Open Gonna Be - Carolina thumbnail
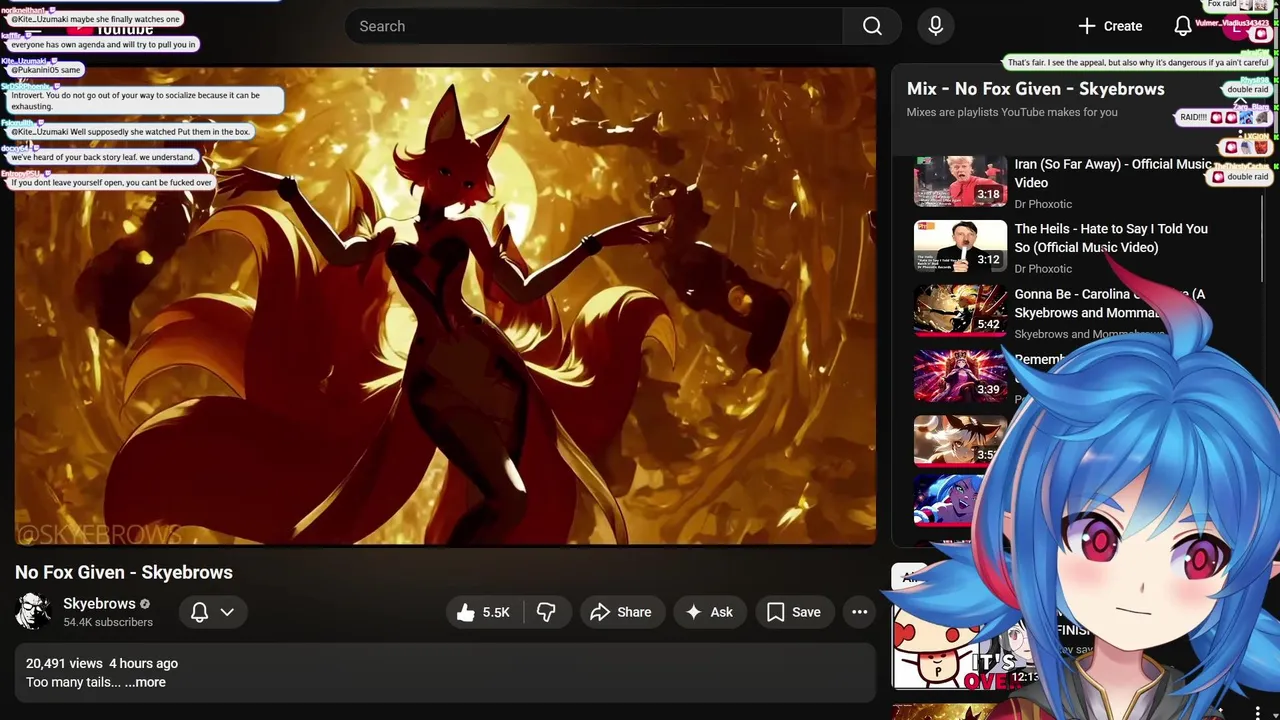The image size is (1280, 720). 960,311
